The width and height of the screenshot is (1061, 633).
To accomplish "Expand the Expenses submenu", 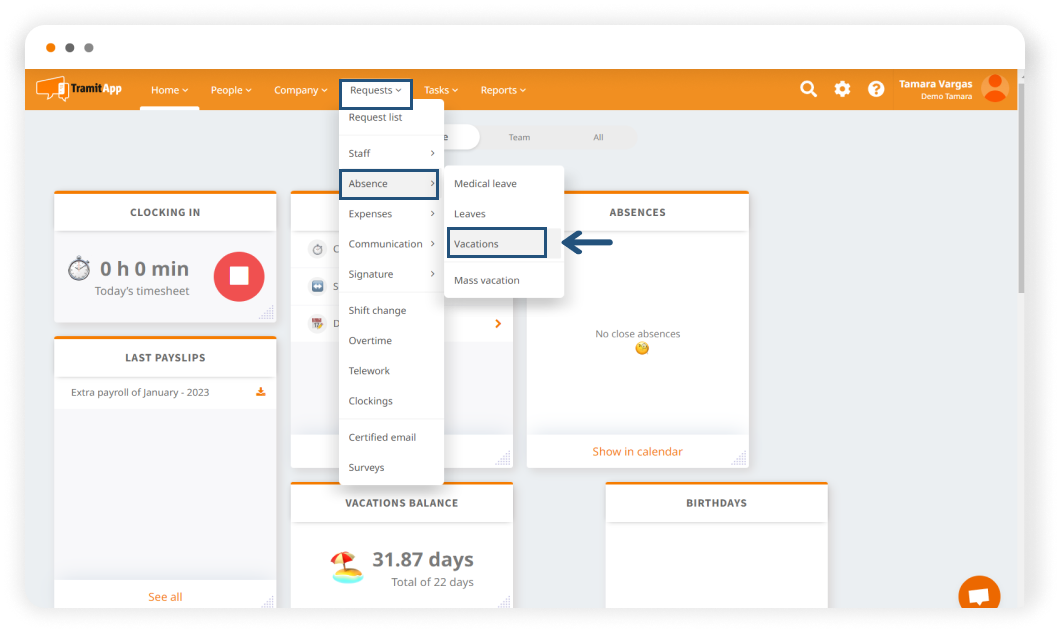I will tap(390, 214).
